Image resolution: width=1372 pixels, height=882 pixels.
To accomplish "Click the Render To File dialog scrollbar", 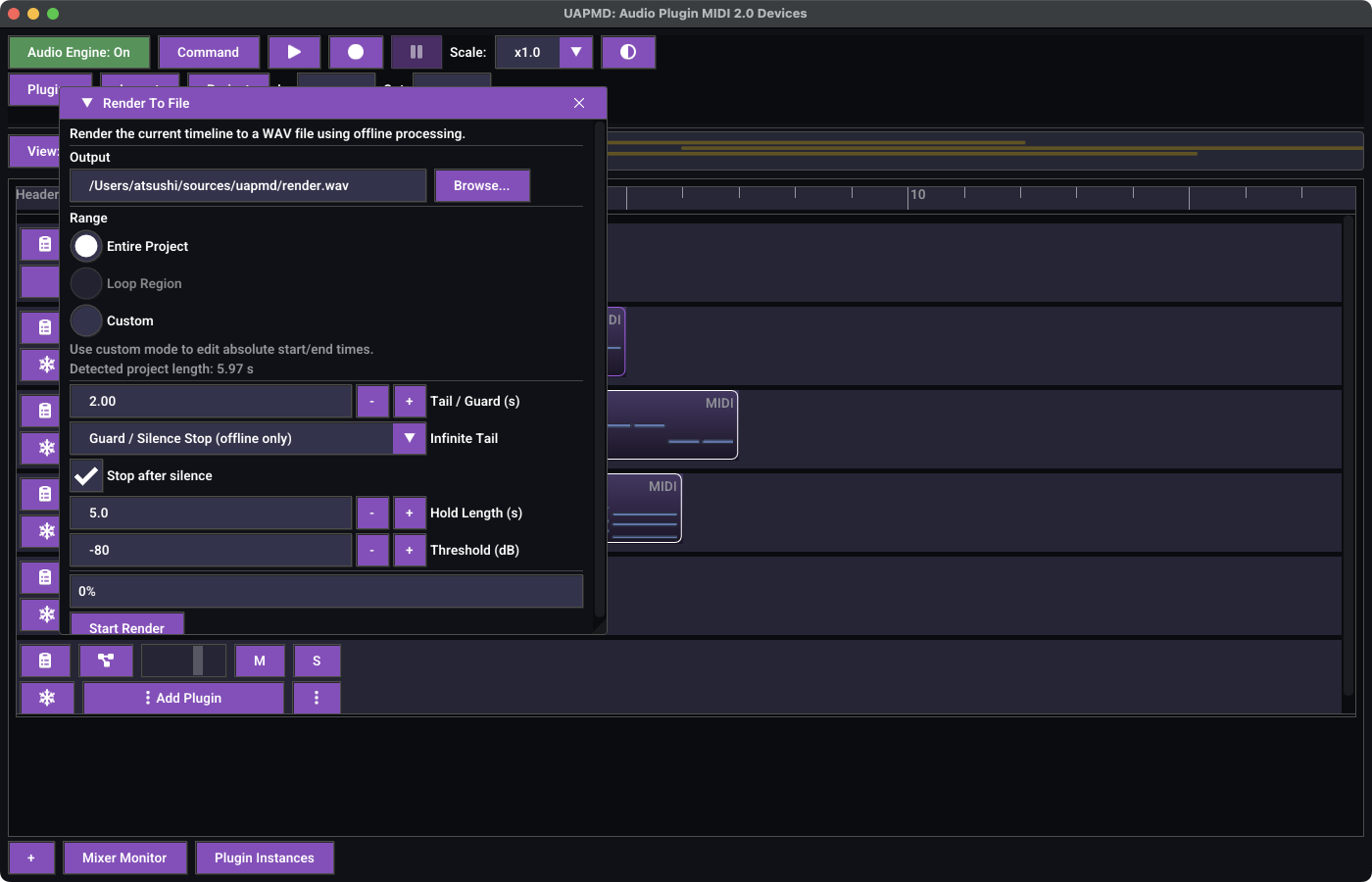I will (600, 369).
